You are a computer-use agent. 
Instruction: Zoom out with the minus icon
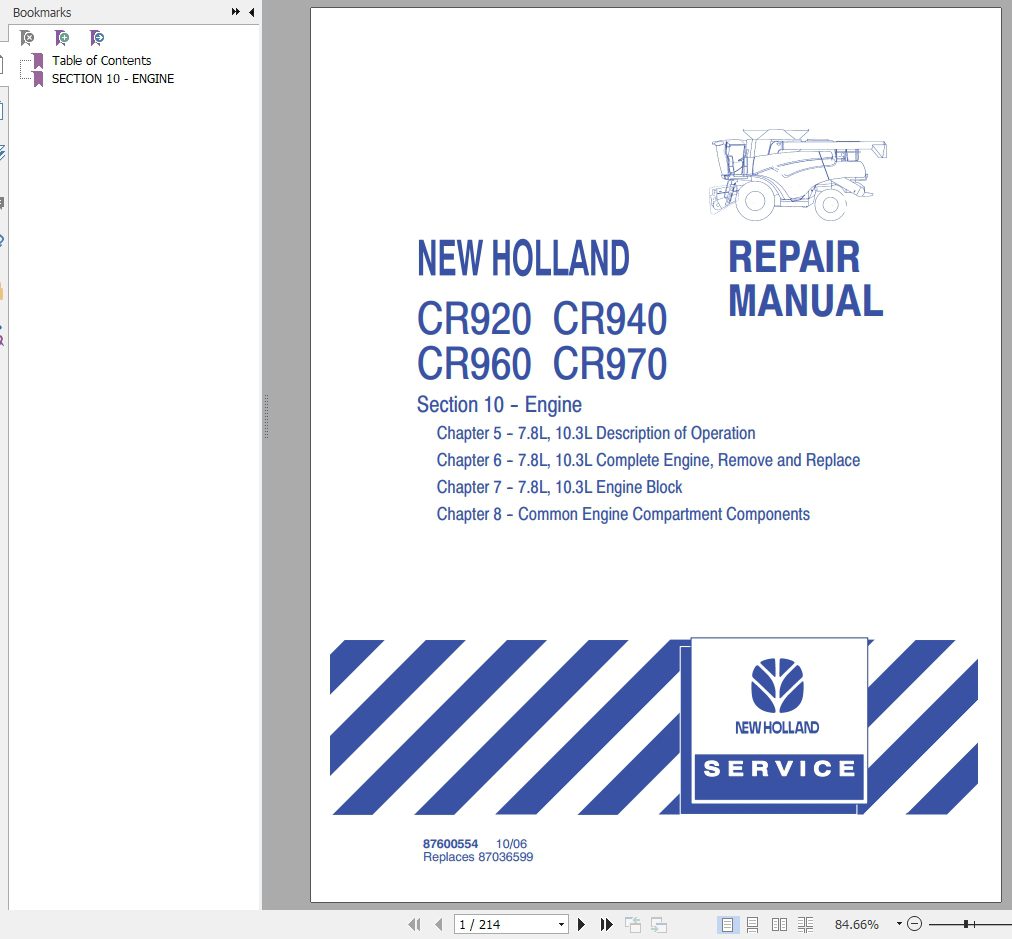click(914, 922)
